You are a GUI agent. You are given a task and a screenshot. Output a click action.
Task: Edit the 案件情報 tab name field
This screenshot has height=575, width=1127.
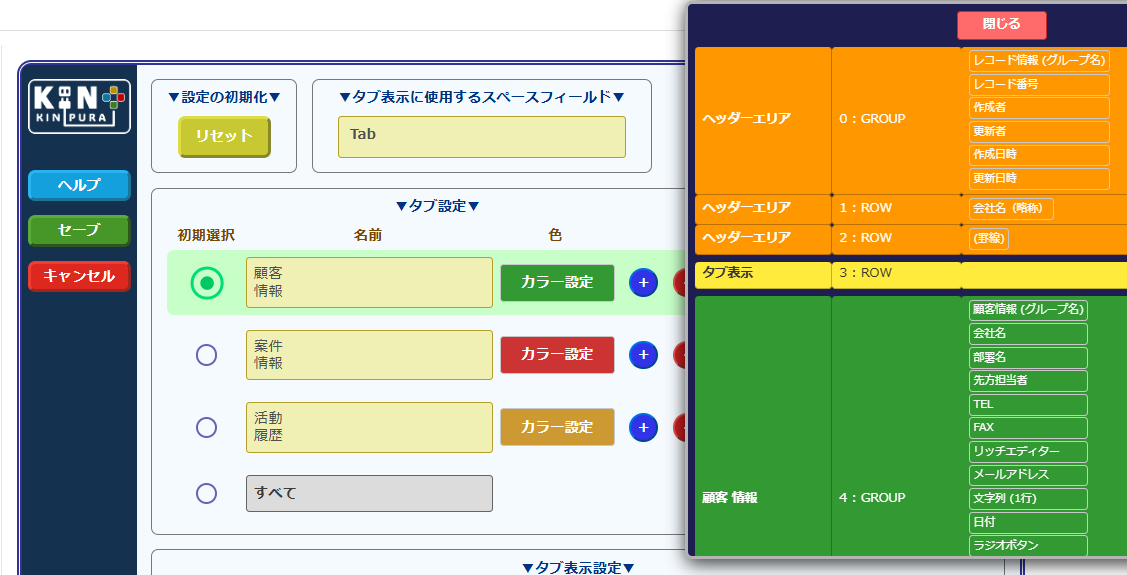(x=369, y=354)
